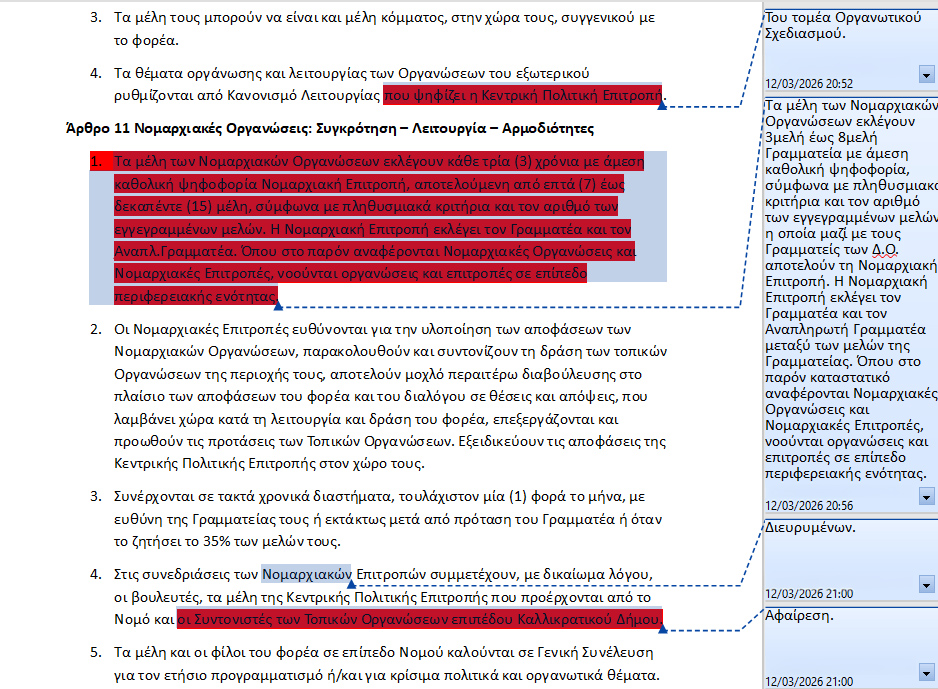Image resolution: width=938 pixels, height=689 pixels.
Task: Expand options arrow on the 20:56 comment
Action: coord(925,497)
